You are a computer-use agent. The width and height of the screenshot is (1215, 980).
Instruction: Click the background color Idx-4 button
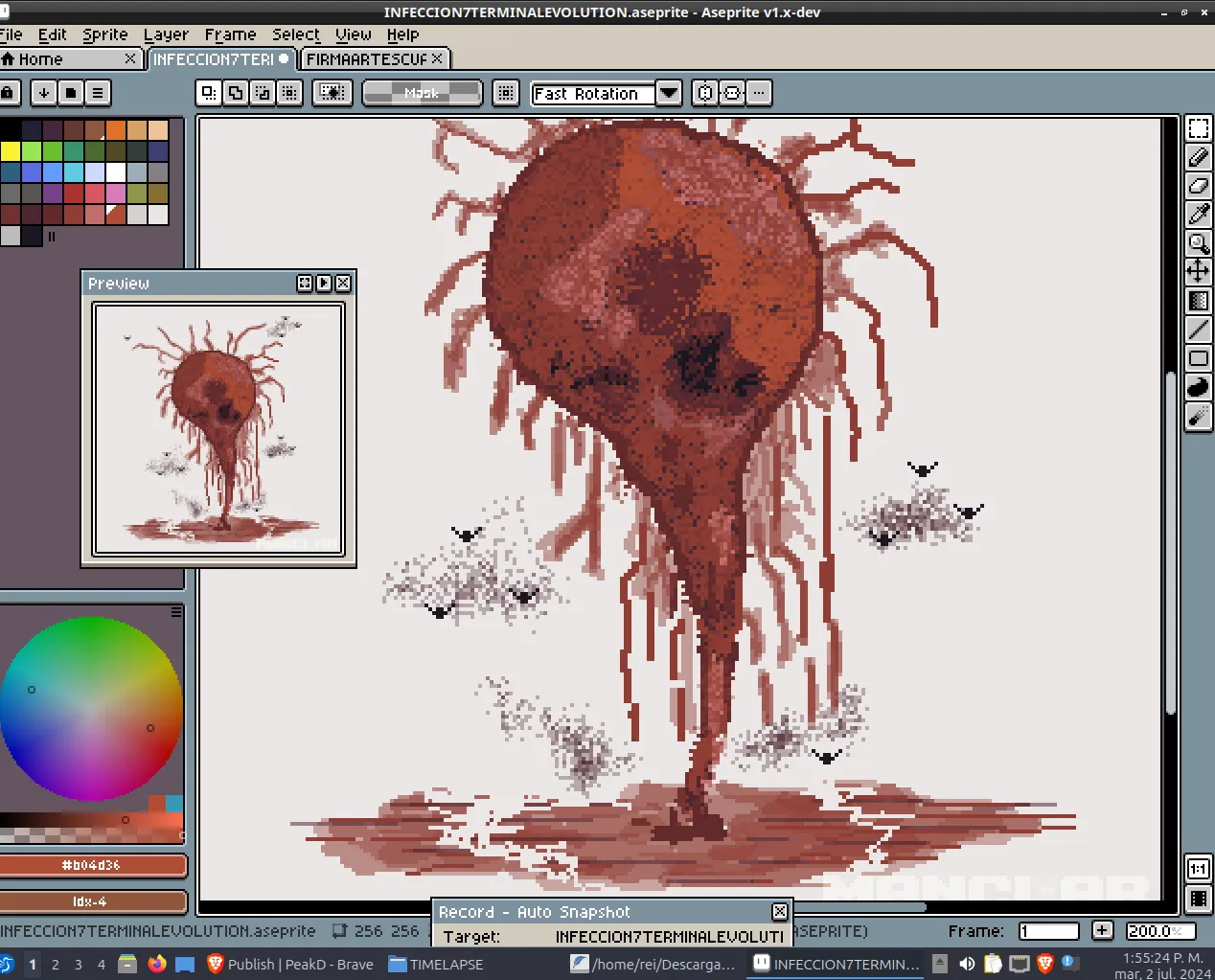tap(92, 901)
